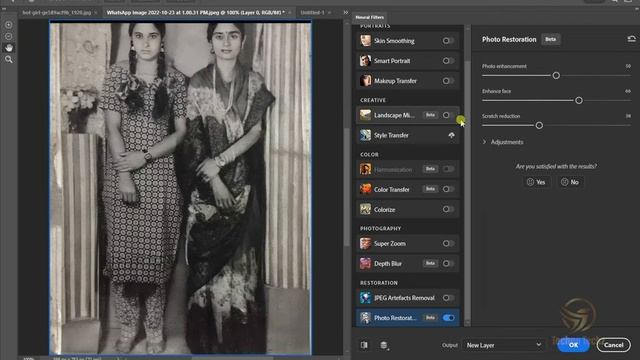Enable the Smart Portrait toggle
Screen dimensions: 640x360
click(448, 60)
